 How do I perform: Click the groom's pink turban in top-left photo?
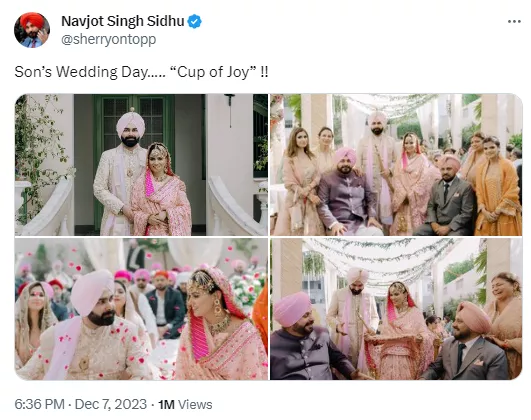(x=130, y=123)
